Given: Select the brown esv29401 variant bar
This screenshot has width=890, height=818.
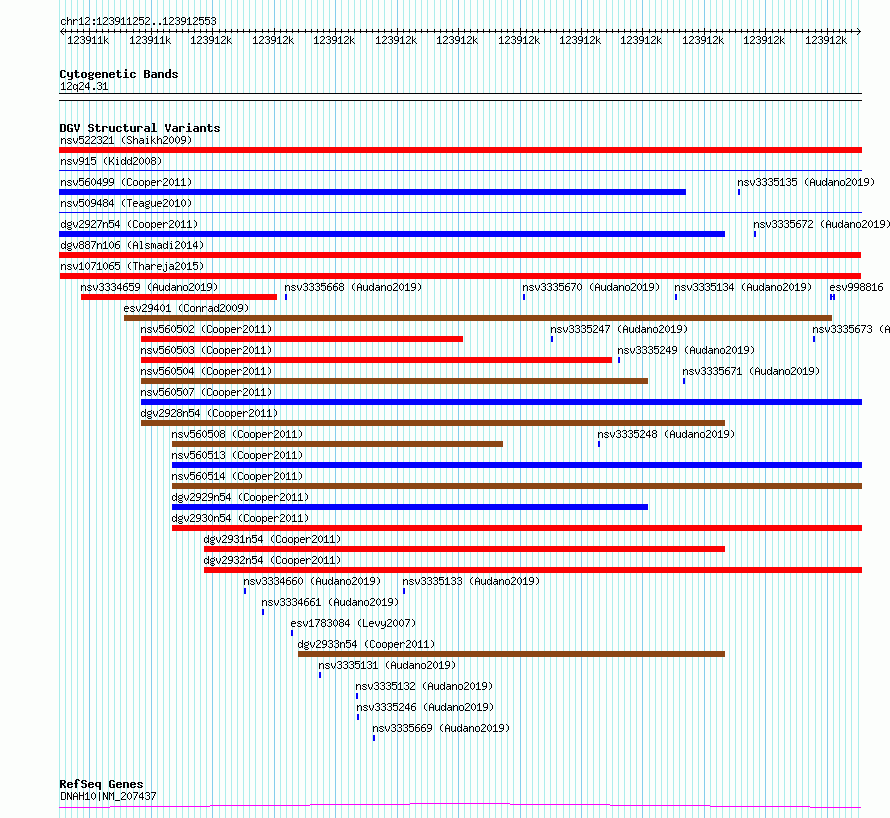Looking at the screenshot, I should pos(478,318).
